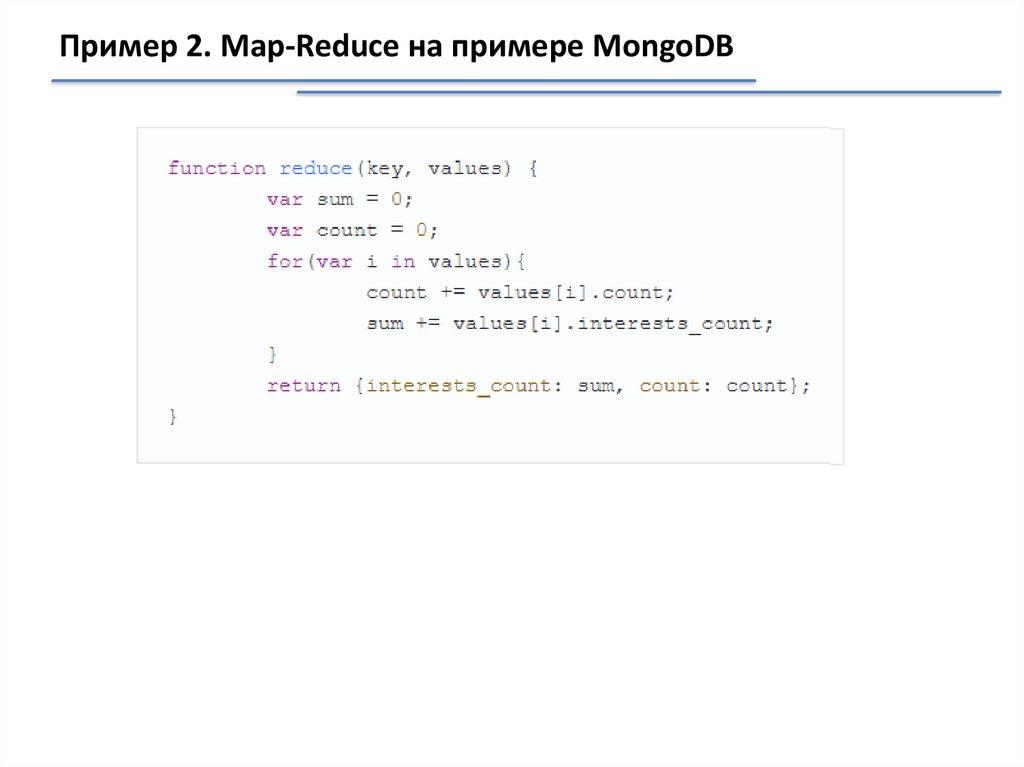Click the function keyword in the code
This screenshot has height=767, width=1024.
tap(217, 168)
